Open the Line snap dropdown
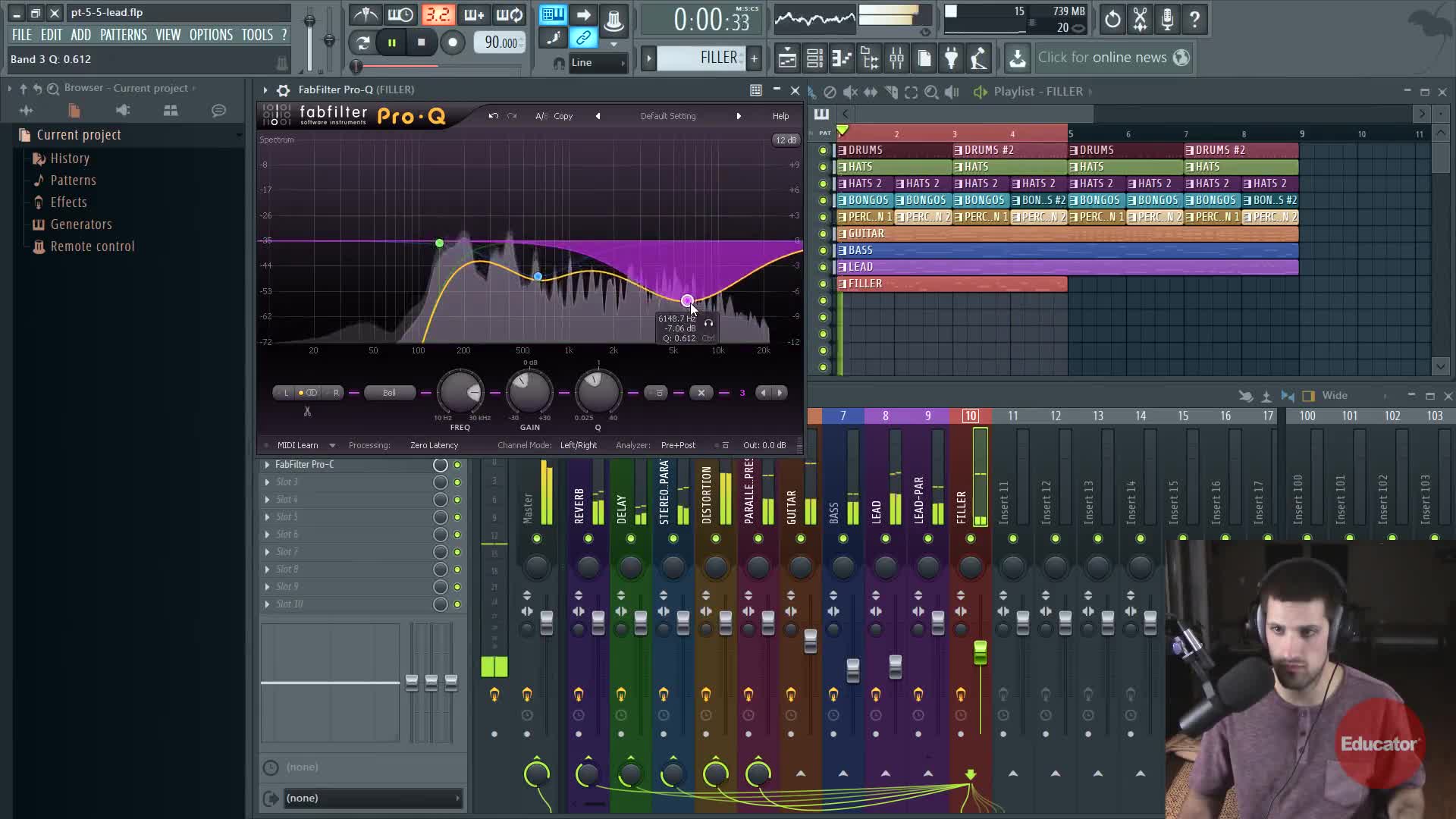The width and height of the screenshot is (1456, 819). (598, 63)
